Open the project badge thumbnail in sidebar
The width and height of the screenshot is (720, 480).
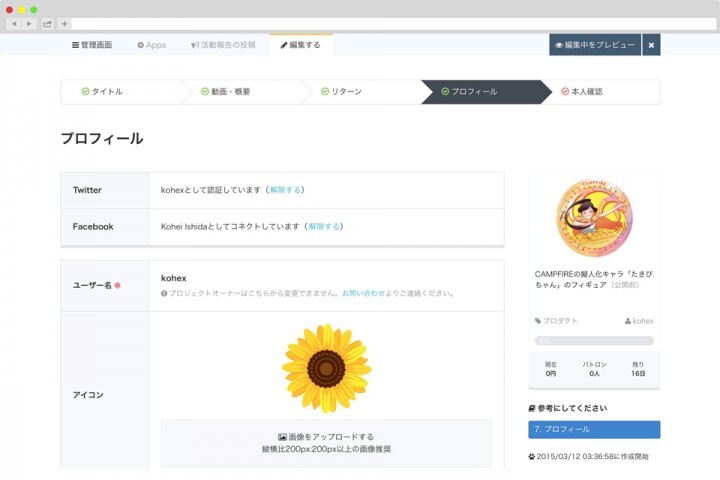coord(594,218)
